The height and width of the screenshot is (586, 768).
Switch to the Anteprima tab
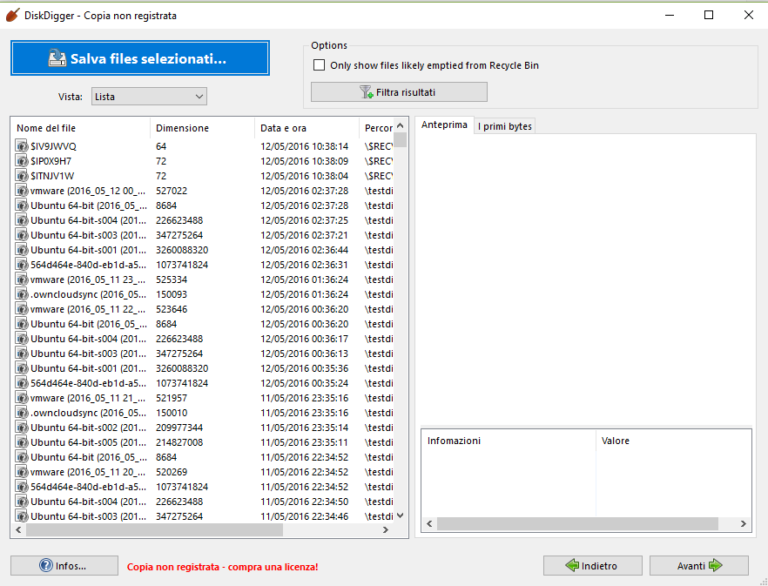[444, 125]
